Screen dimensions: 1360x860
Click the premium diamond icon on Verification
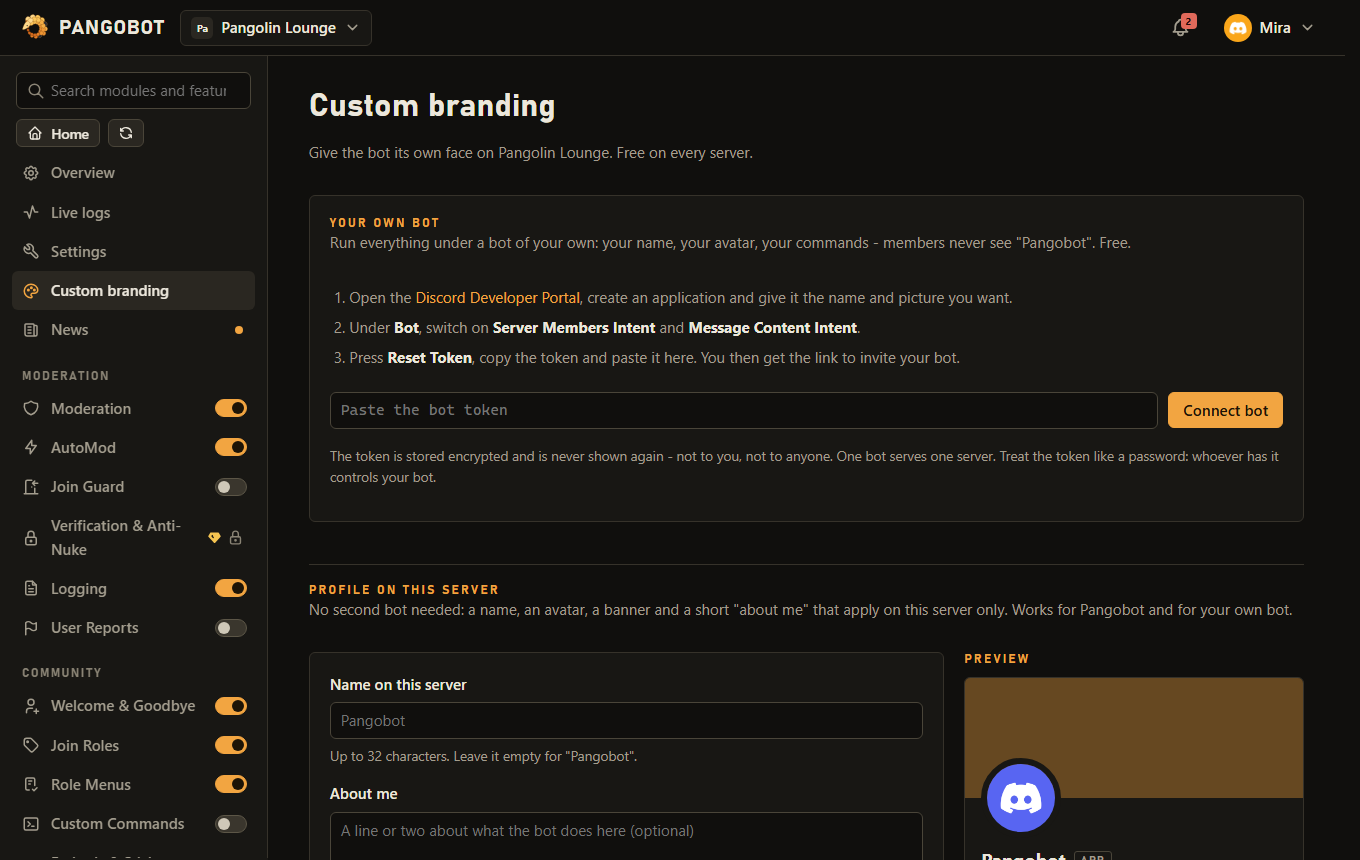pos(214,538)
